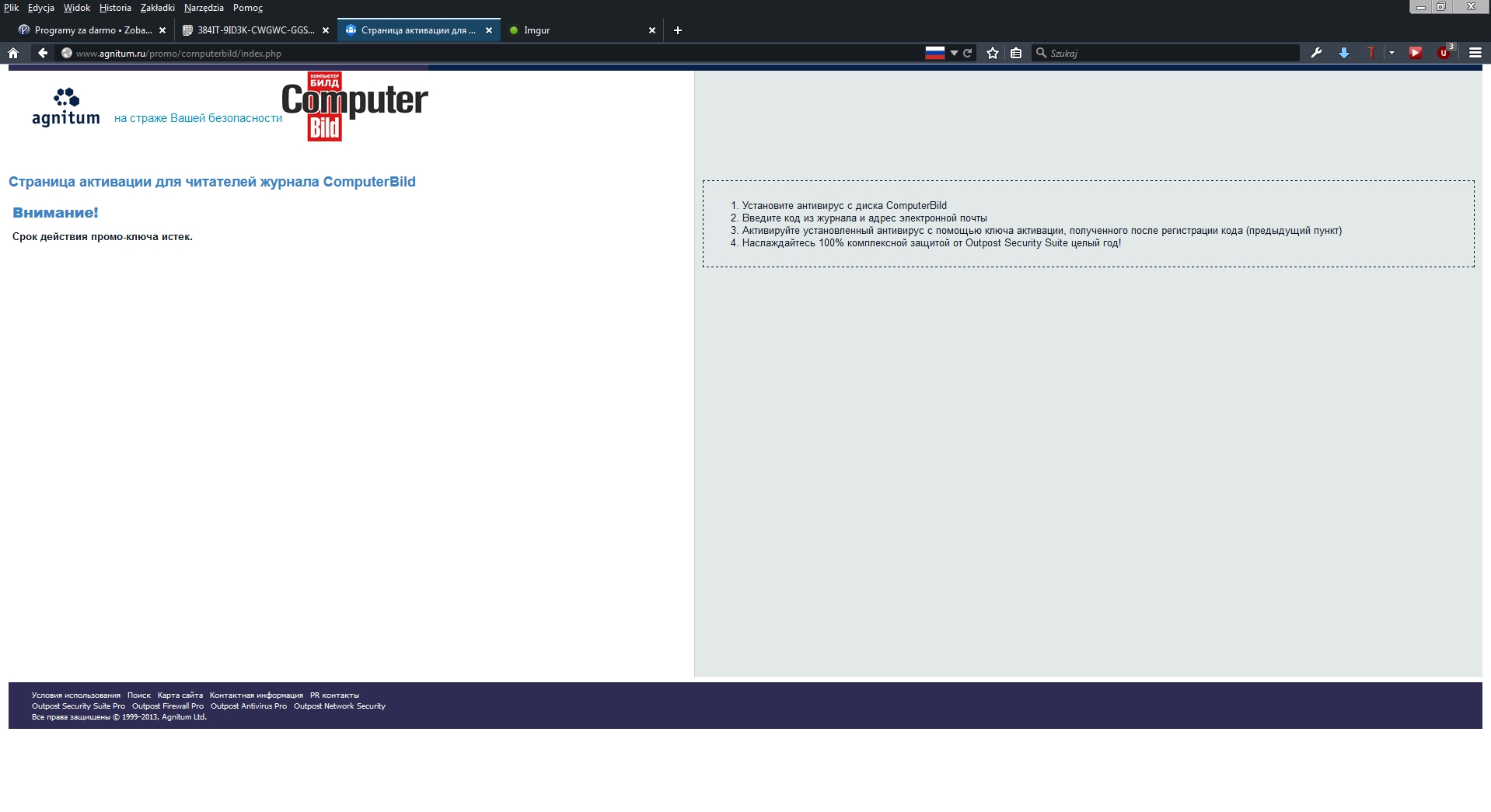Click the ComputerBild logo

(x=354, y=106)
